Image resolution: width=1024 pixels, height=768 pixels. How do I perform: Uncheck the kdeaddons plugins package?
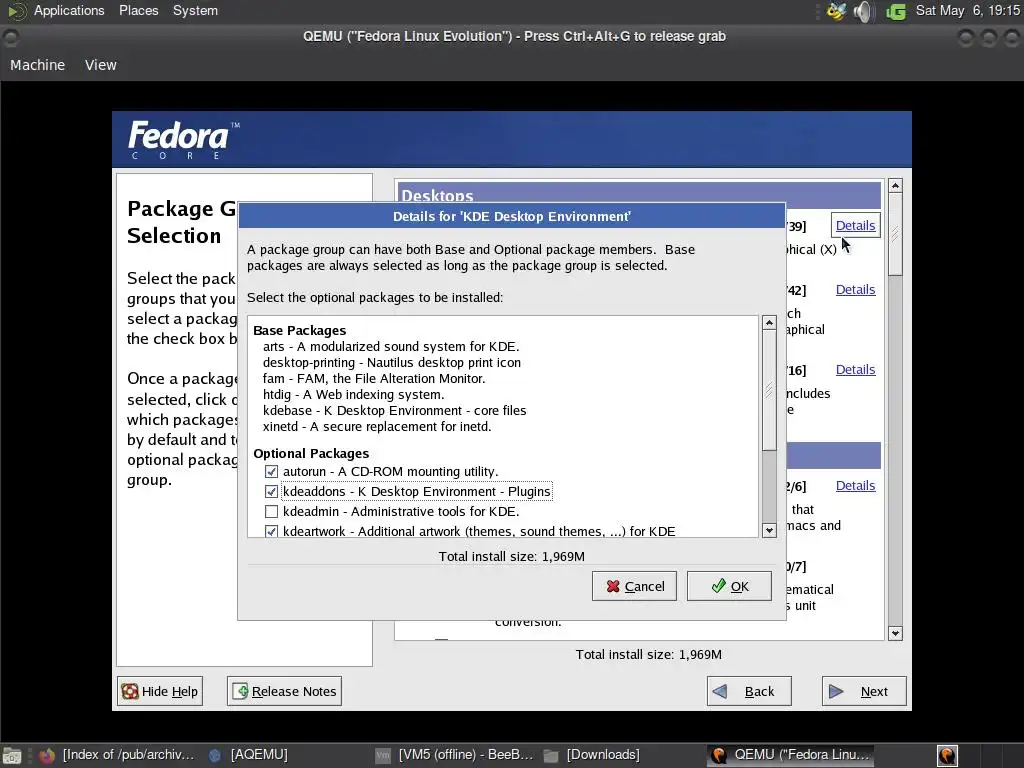(271, 491)
